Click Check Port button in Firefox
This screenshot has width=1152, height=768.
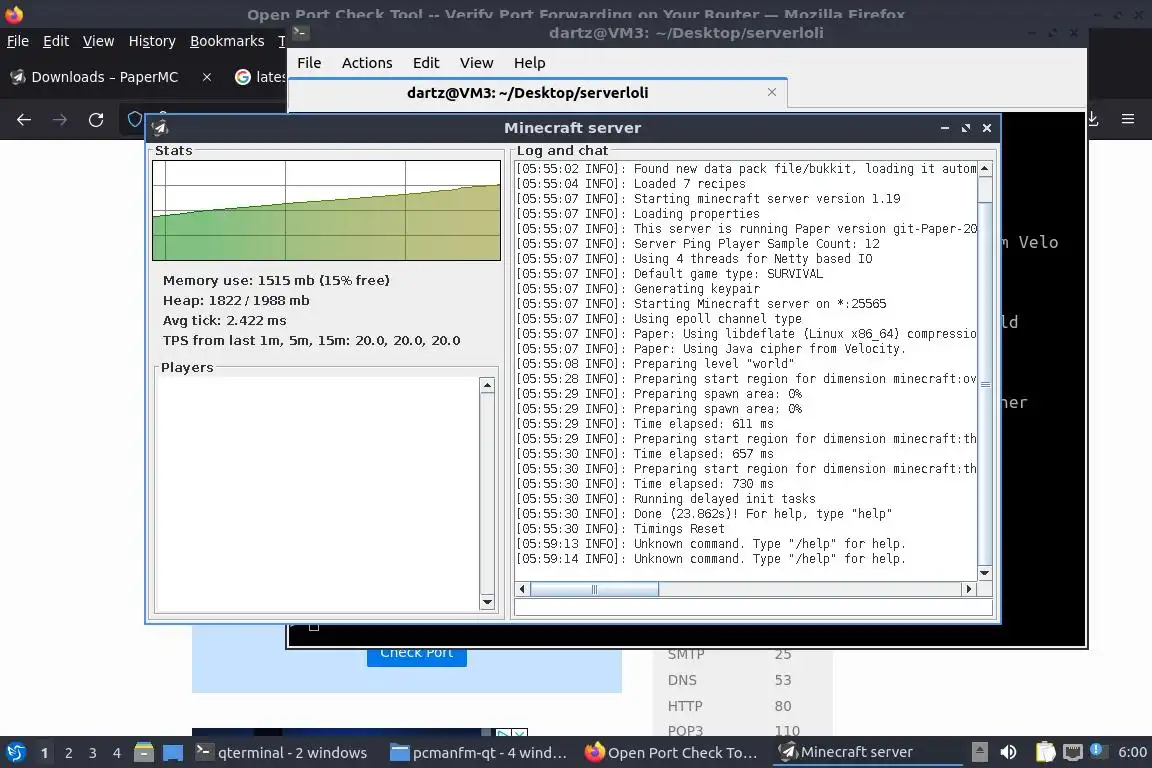click(x=417, y=653)
